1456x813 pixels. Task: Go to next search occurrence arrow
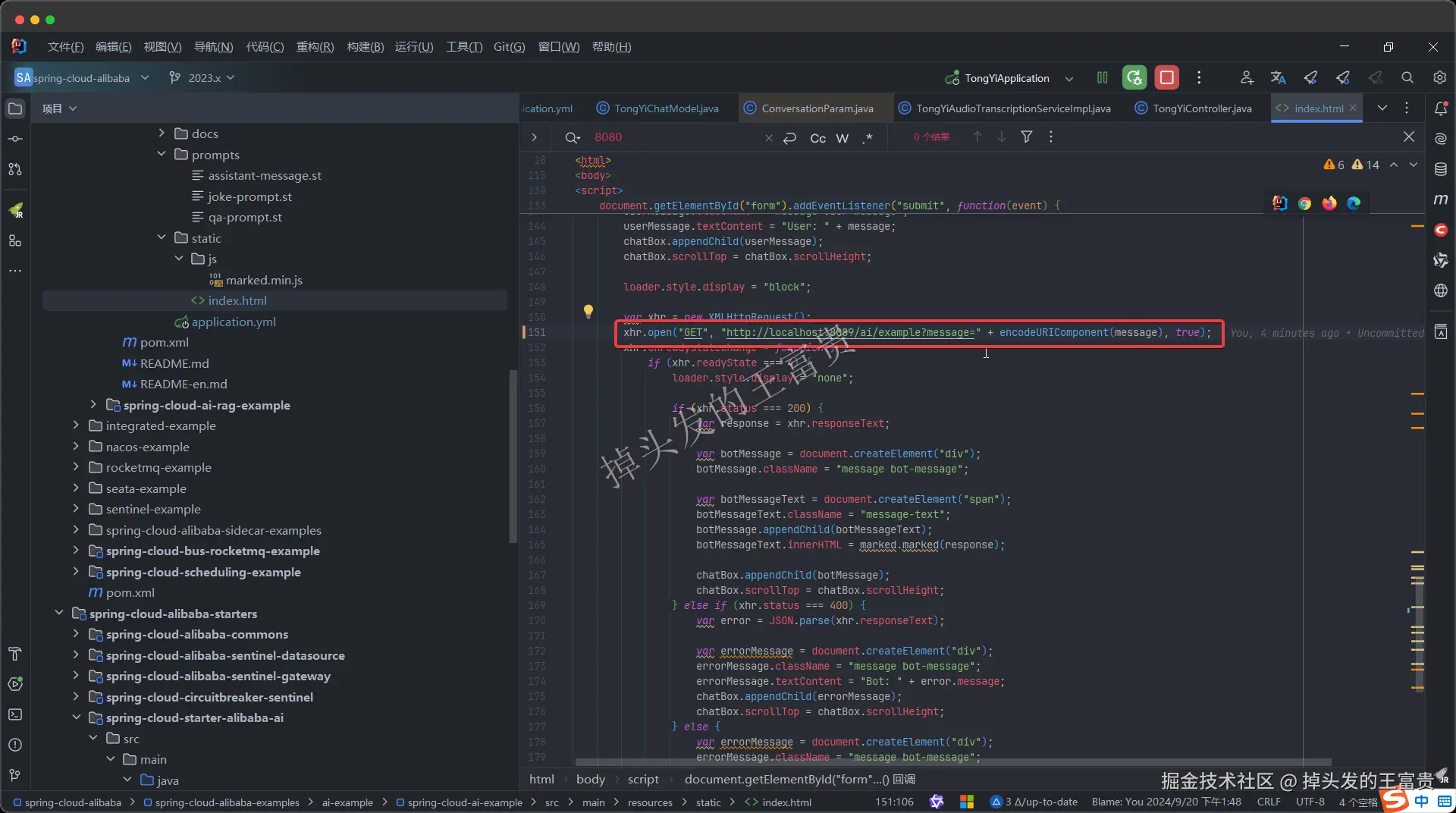click(x=1002, y=137)
